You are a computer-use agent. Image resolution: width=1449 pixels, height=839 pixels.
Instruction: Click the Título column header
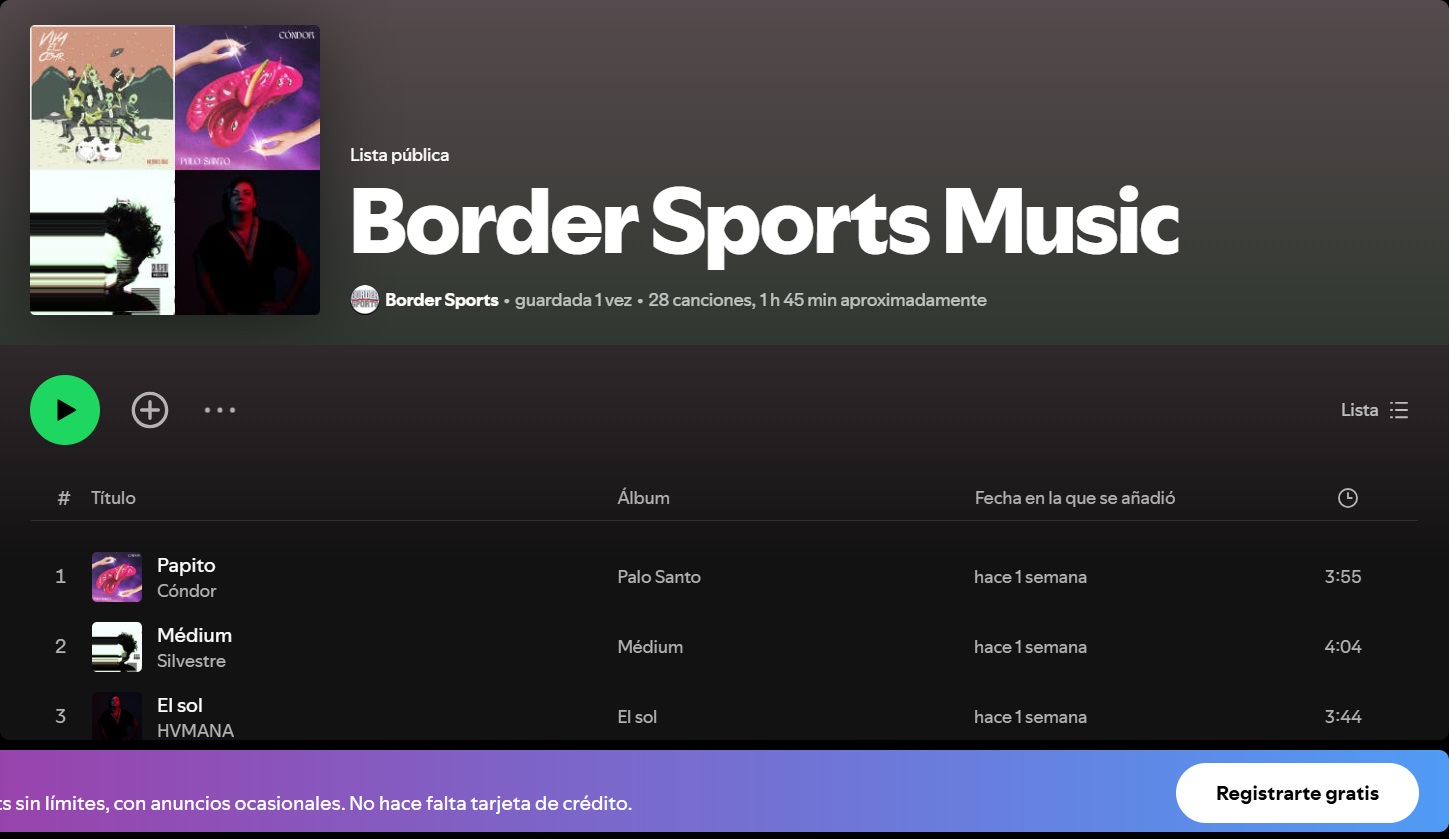(x=113, y=498)
